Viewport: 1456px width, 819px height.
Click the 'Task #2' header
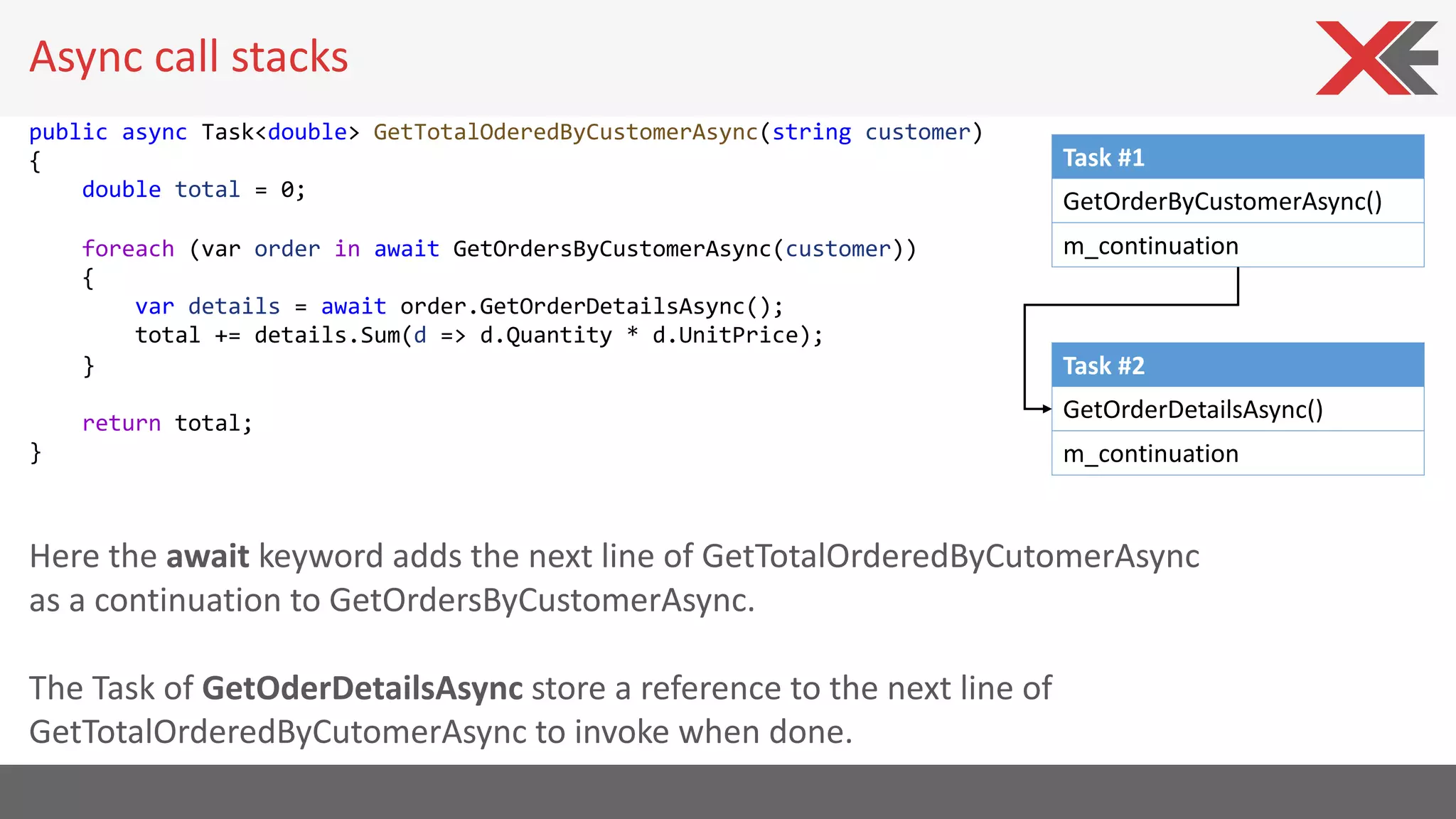point(1238,365)
